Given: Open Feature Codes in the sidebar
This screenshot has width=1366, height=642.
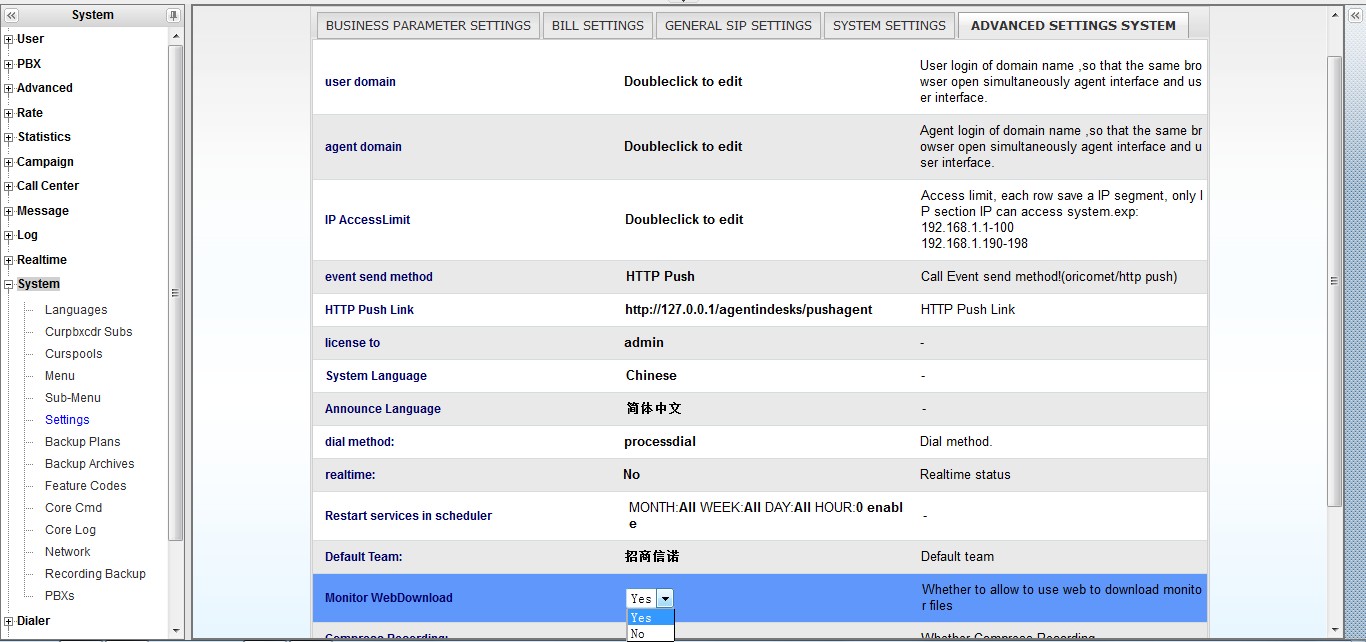Looking at the screenshot, I should pyautogui.click(x=85, y=486).
